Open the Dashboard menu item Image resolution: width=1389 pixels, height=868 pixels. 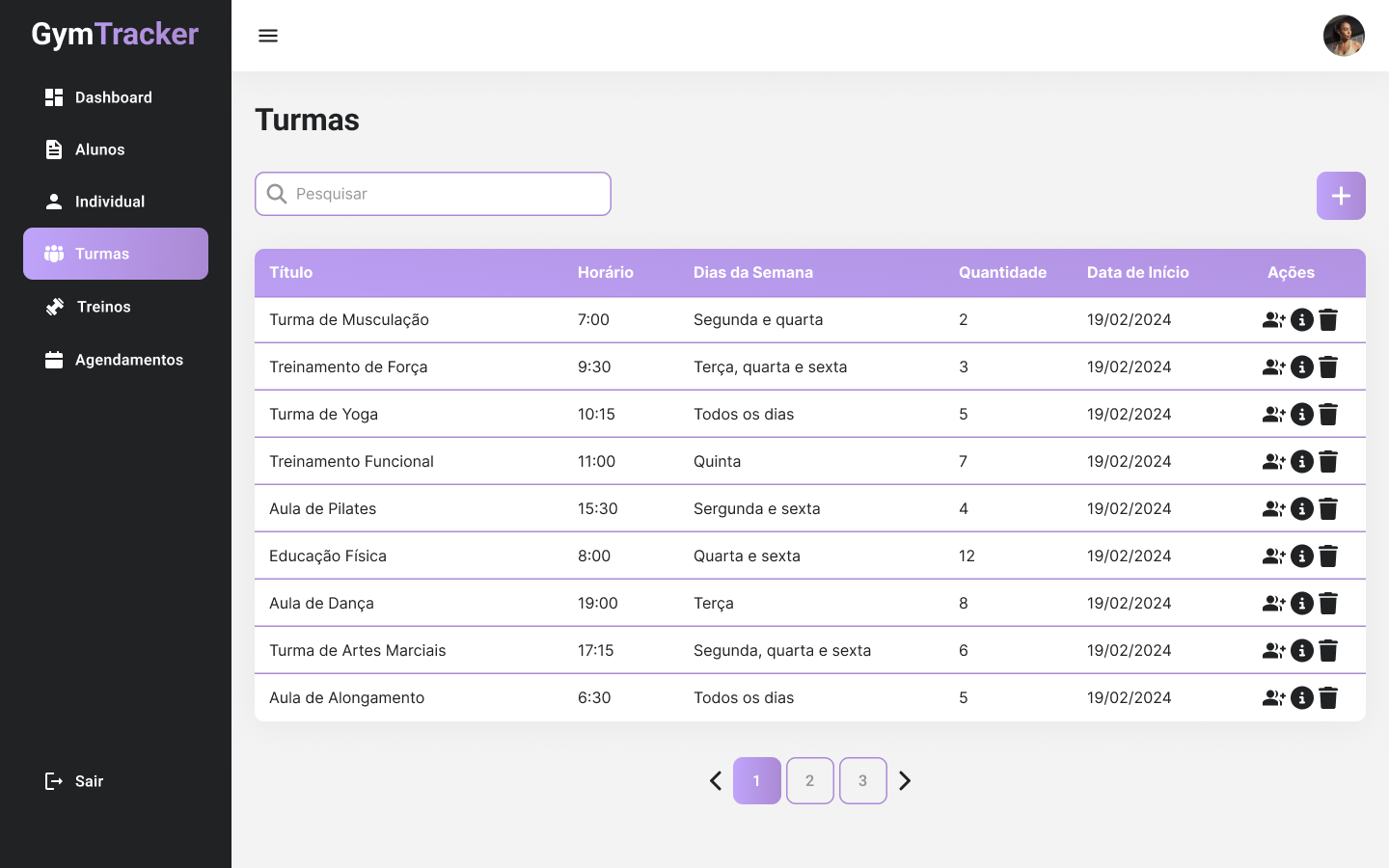coord(114,97)
